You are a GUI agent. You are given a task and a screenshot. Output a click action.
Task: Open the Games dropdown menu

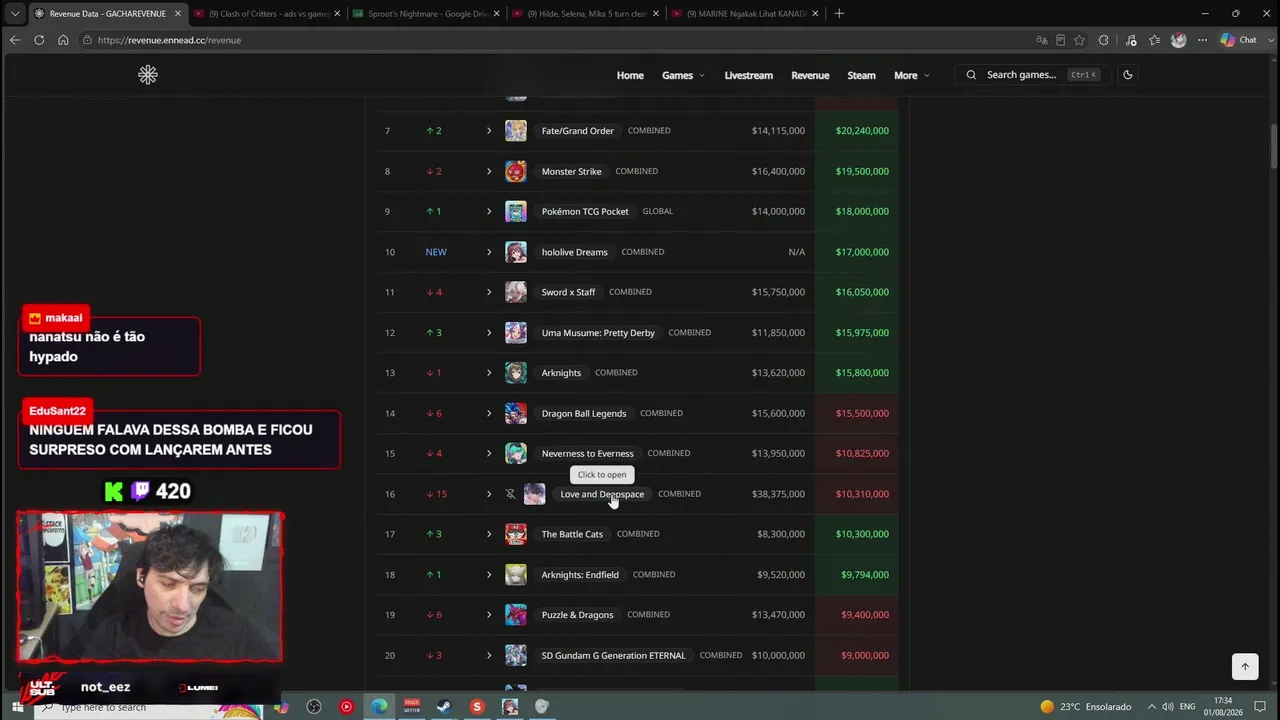coord(683,75)
